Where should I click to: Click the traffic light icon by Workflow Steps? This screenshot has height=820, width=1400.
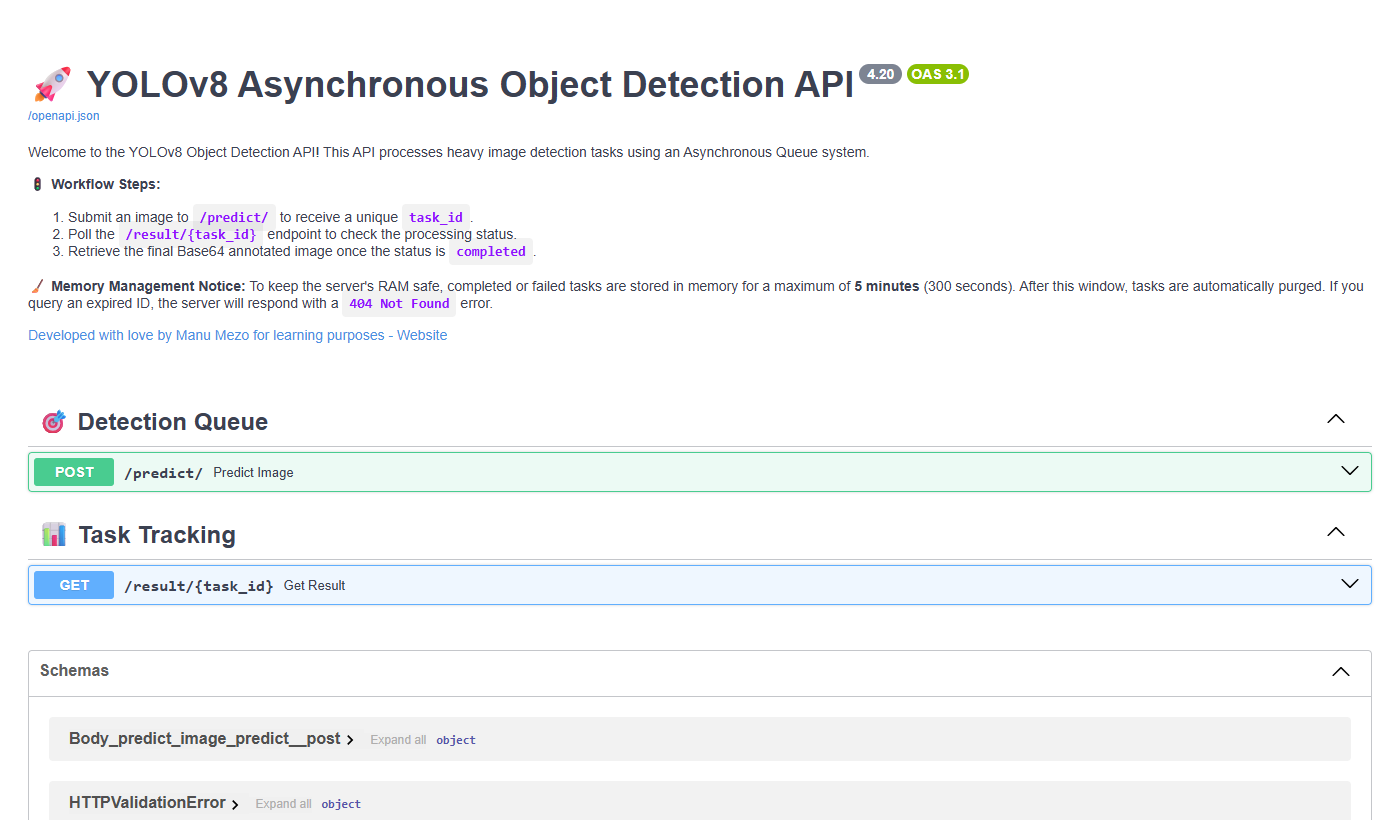click(x=37, y=184)
